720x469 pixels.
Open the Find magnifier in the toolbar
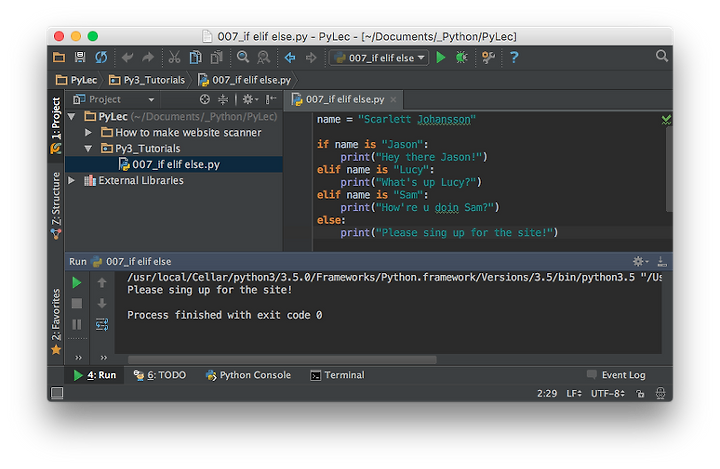point(243,57)
